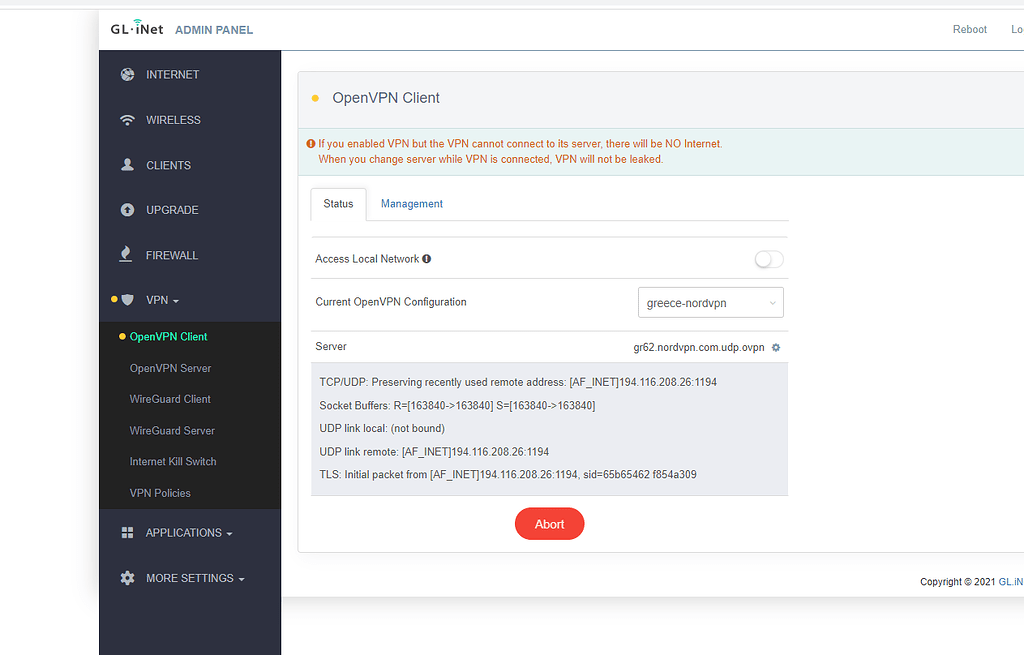Open the OpenVPN configuration dropdown showing greece-nordvpn
This screenshot has height=655, width=1024.
tap(710, 302)
